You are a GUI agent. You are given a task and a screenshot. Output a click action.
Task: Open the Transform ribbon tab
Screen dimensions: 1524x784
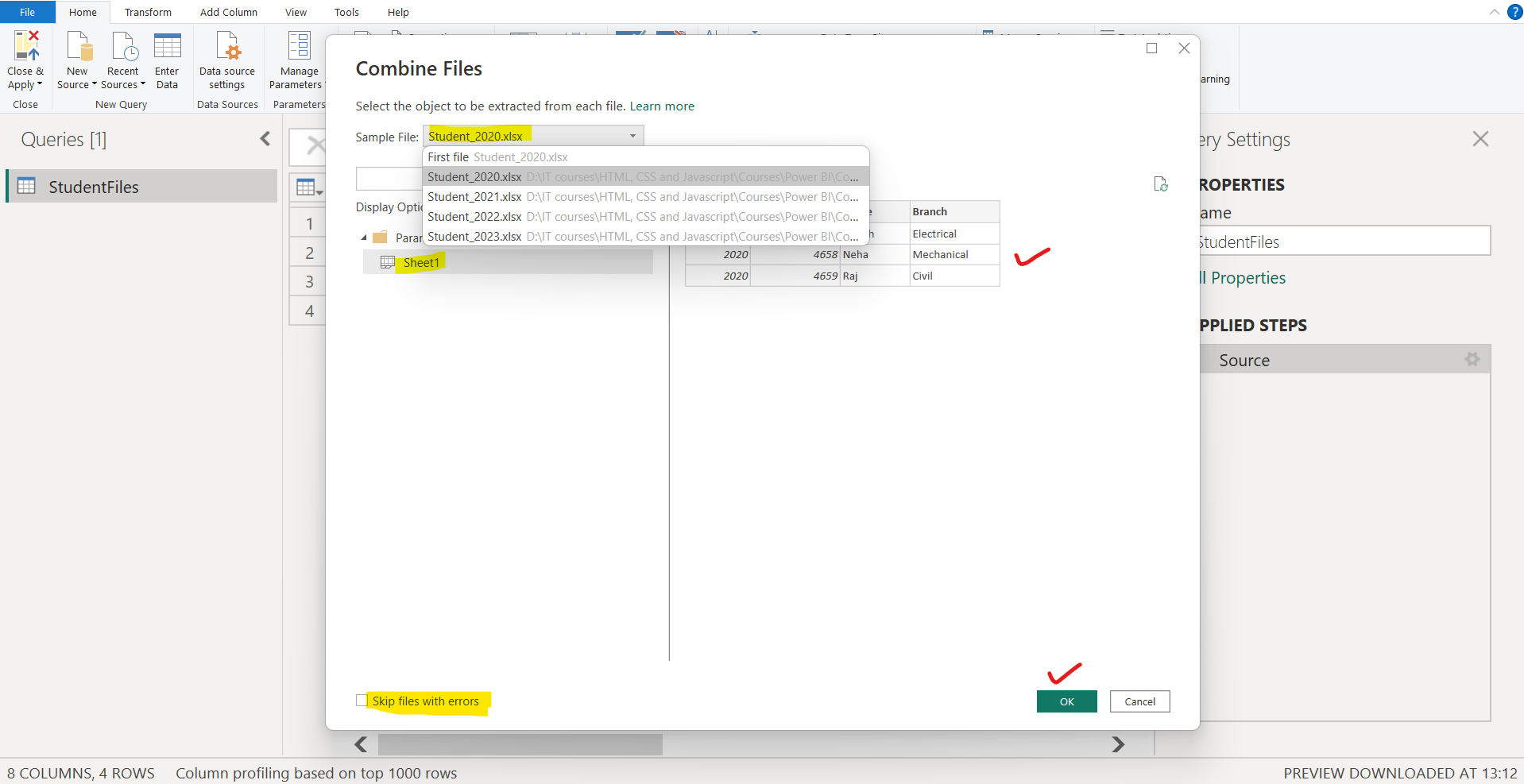(x=148, y=12)
